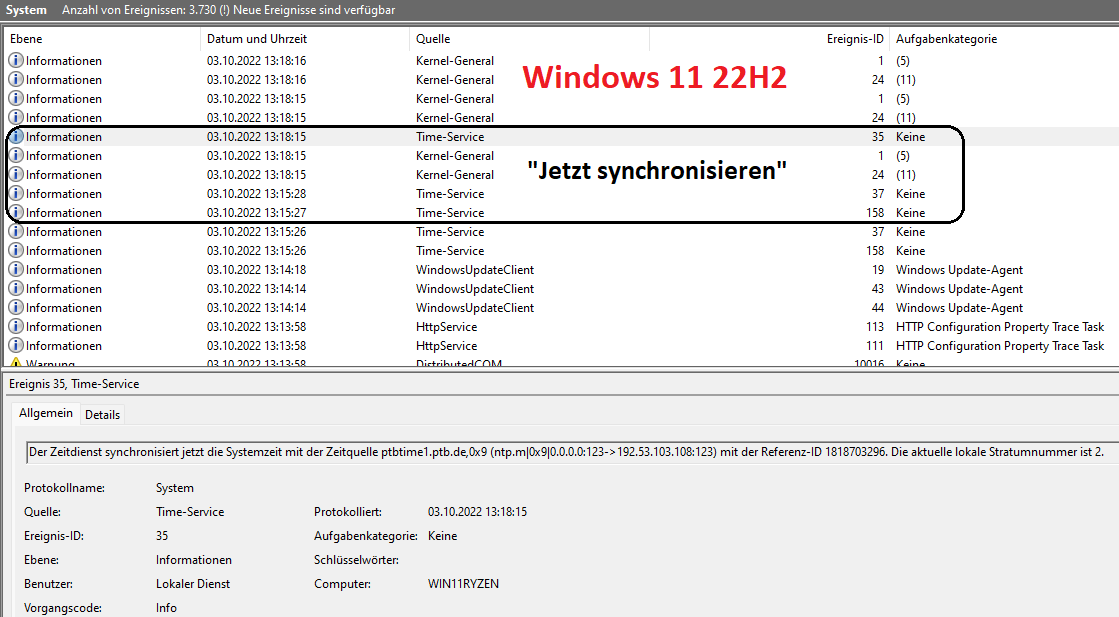Click Ereignis-ID 35 in the event list
This screenshot has height=617, width=1119.
coord(878,136)
